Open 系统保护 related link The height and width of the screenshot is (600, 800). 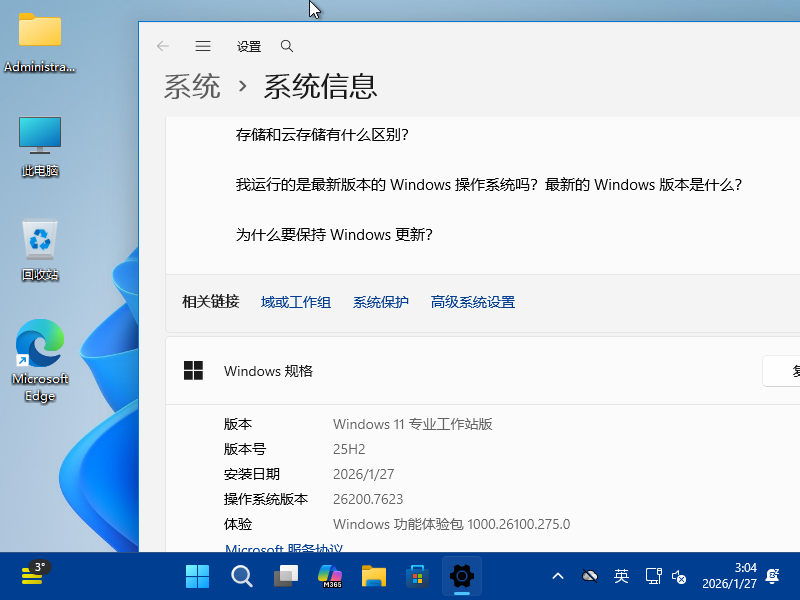[x=381, y=302]
